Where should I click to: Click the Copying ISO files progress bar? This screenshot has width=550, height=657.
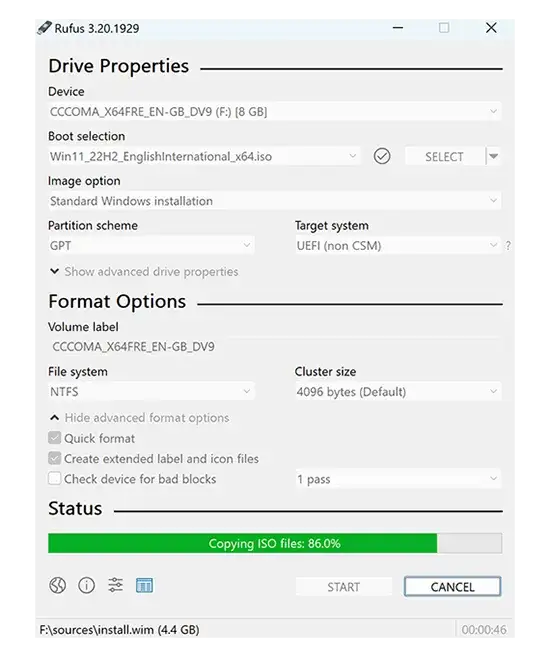(x=275, y=543)
